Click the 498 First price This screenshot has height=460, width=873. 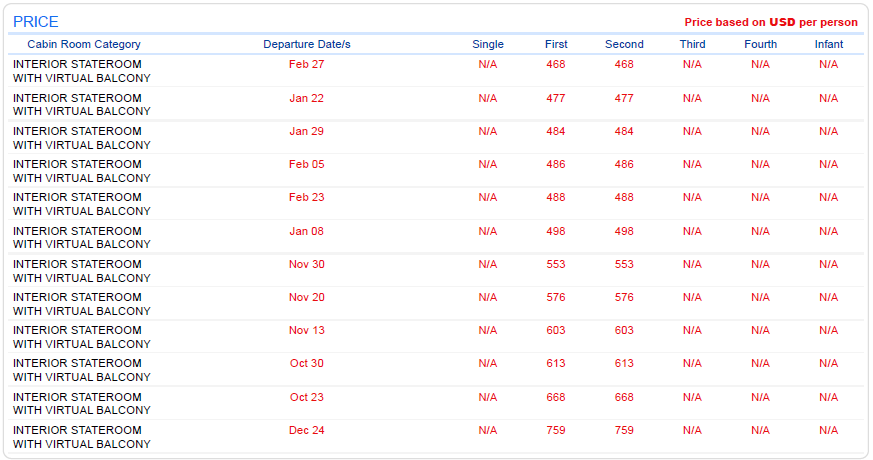coord(556,231)
